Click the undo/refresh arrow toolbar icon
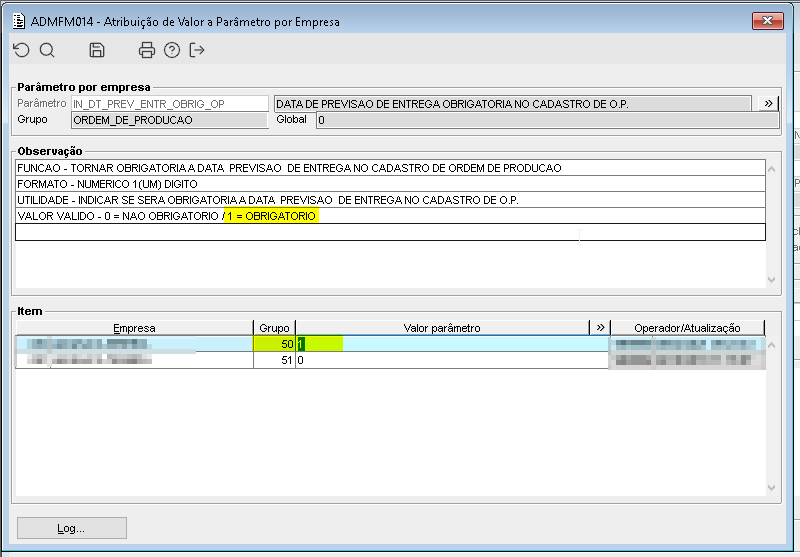 [21, 50]
